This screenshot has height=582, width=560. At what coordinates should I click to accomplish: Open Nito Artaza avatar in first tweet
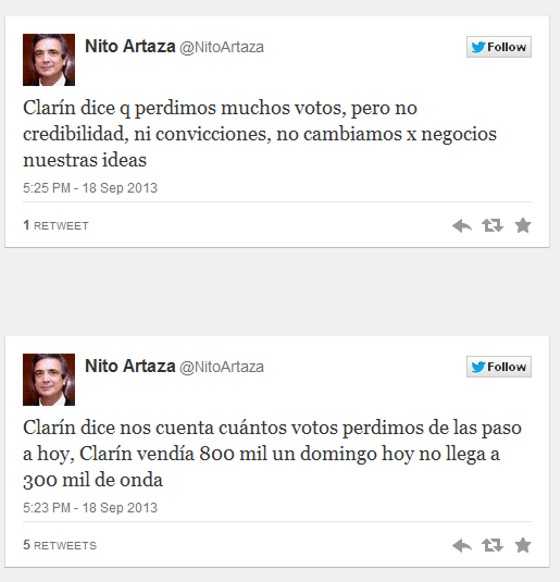49,60
